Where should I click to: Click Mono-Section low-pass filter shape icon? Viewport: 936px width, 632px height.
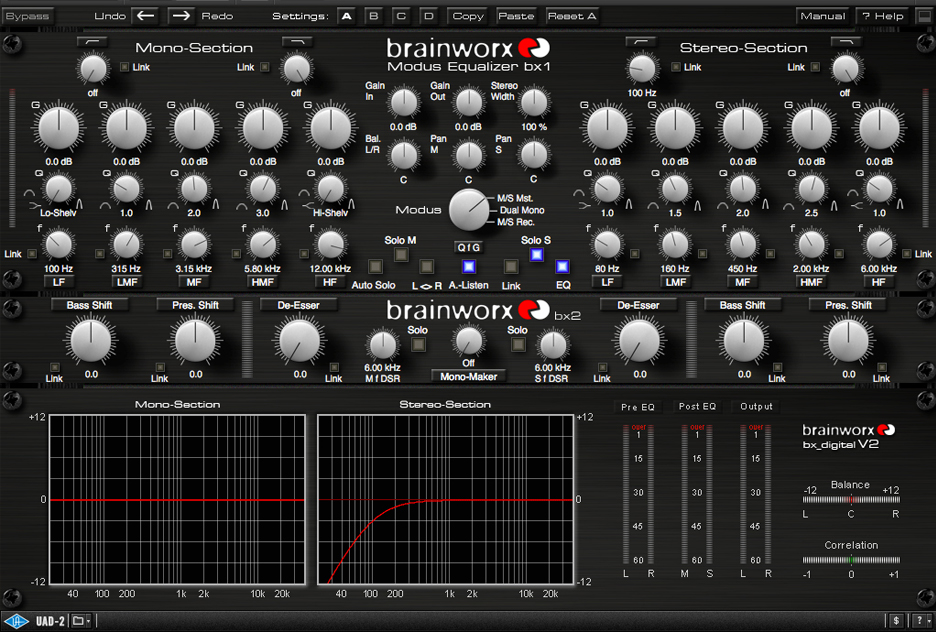pos(297,41)
